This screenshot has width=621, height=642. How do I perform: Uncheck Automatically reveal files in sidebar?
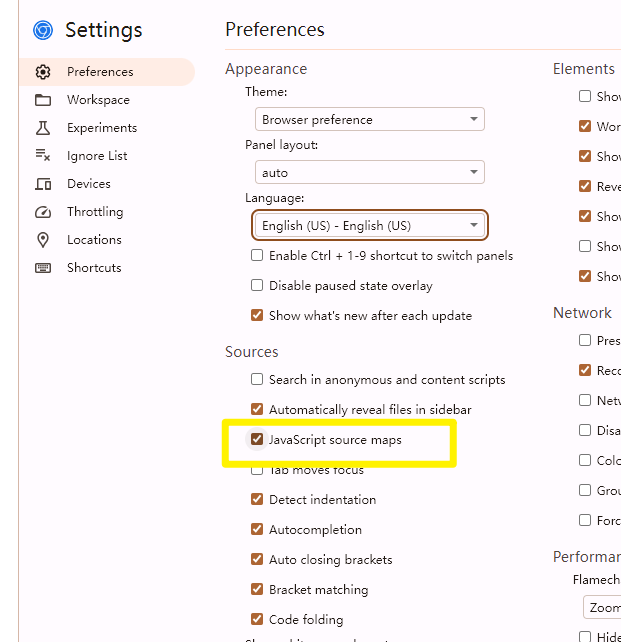coord(257,410)
